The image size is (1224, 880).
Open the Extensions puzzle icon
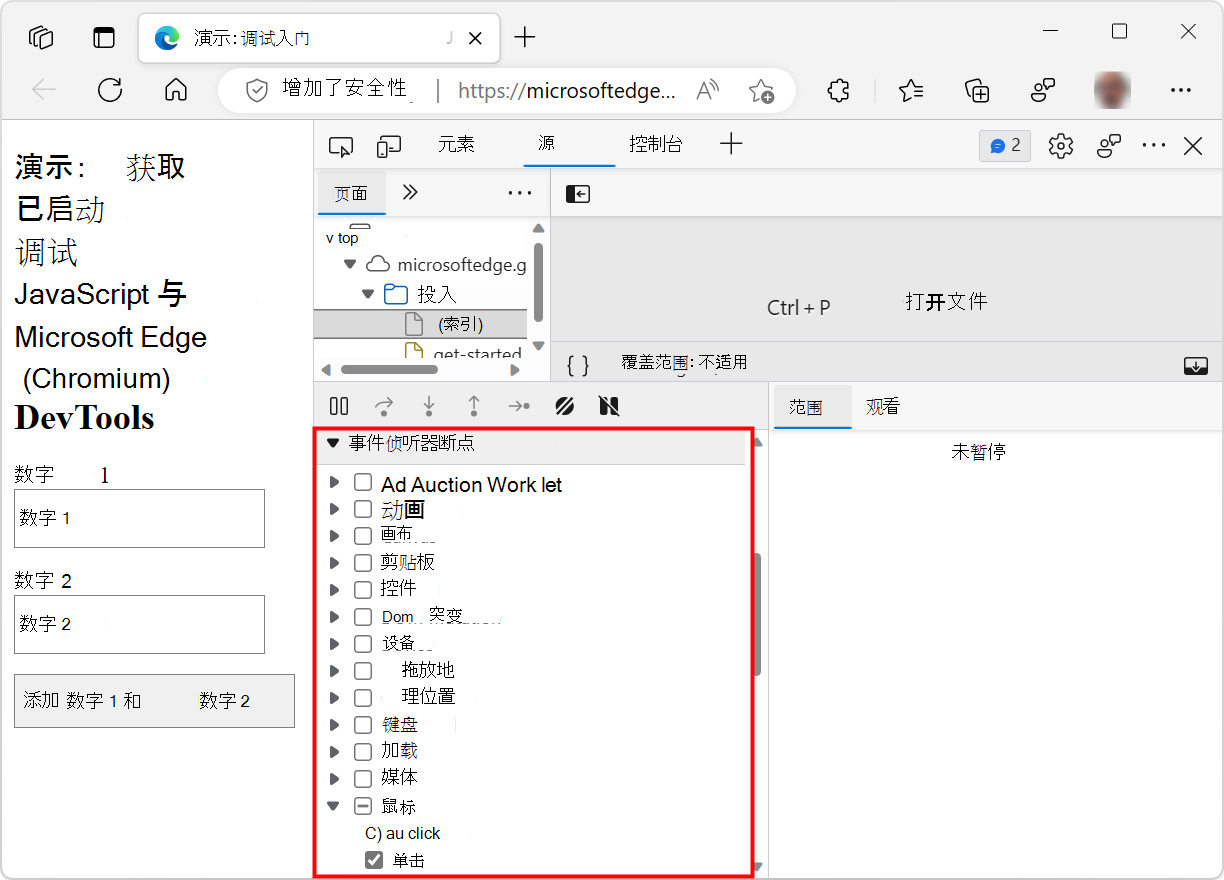[x=839, y=90]
